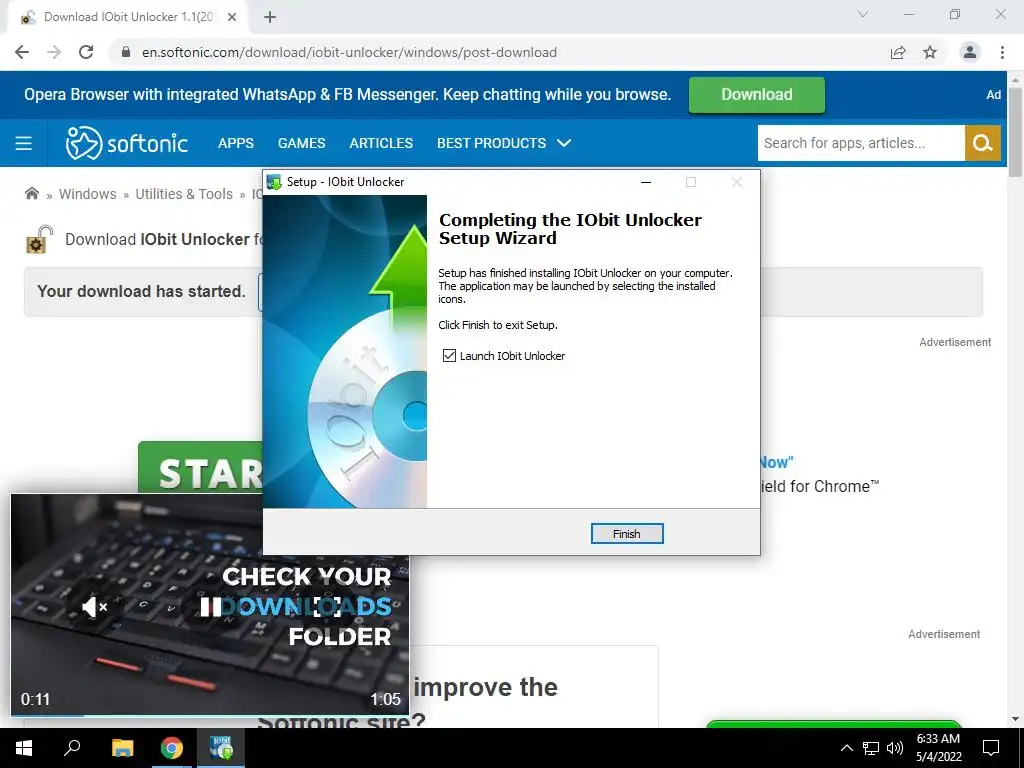Open the Softonic hamburger menu
Image resolution: width=1024 pixels, height=768 pixels.
(24, 143)
